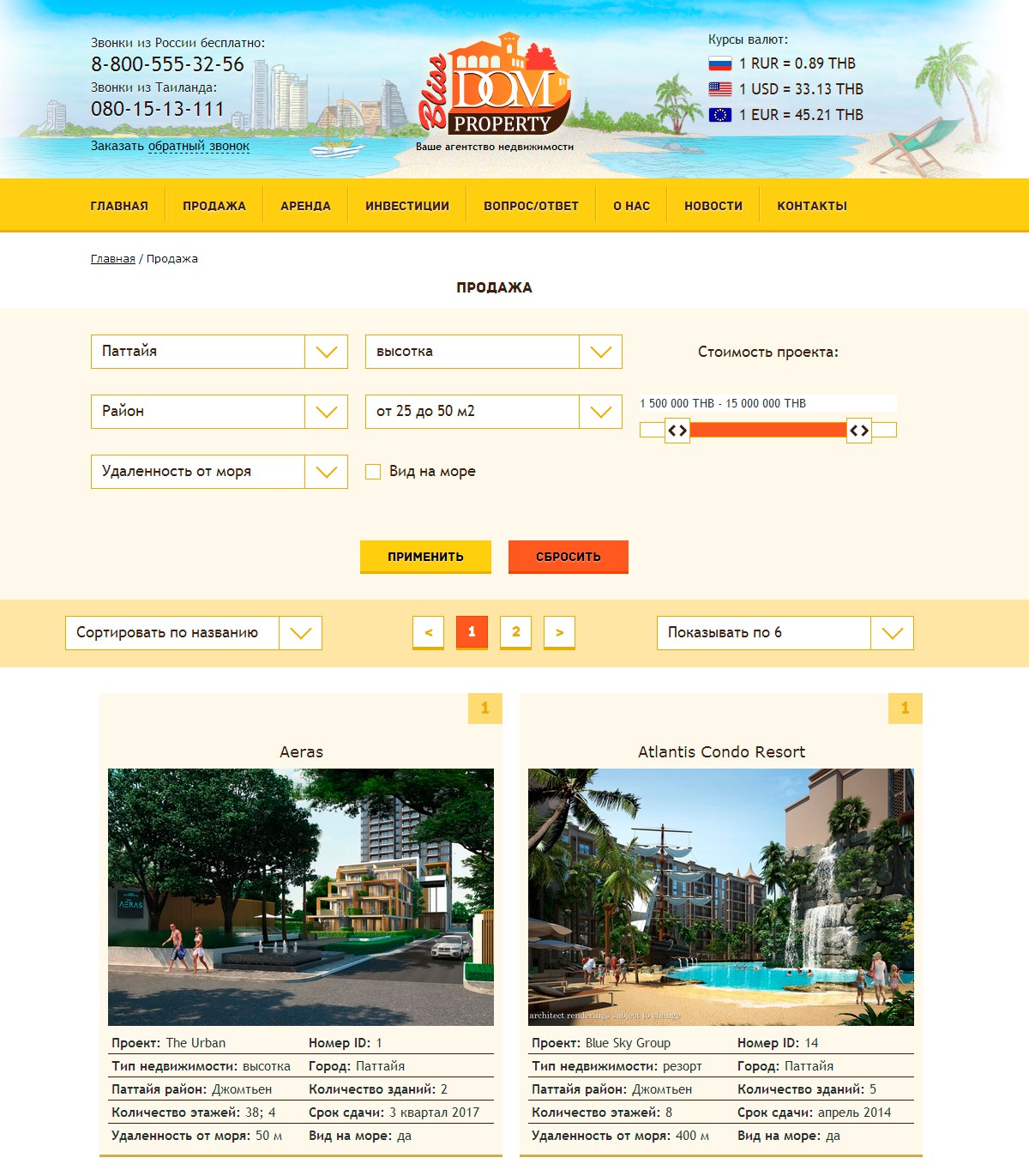Click the Главная breadcrumb link
The width and height of the screenshot is (1029, 1176).
(113, 259)
